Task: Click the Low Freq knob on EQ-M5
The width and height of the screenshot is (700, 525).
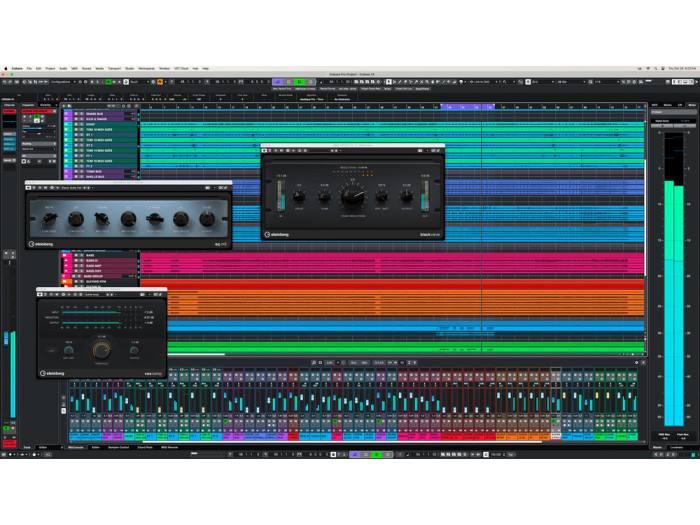Action: (49, 219)
